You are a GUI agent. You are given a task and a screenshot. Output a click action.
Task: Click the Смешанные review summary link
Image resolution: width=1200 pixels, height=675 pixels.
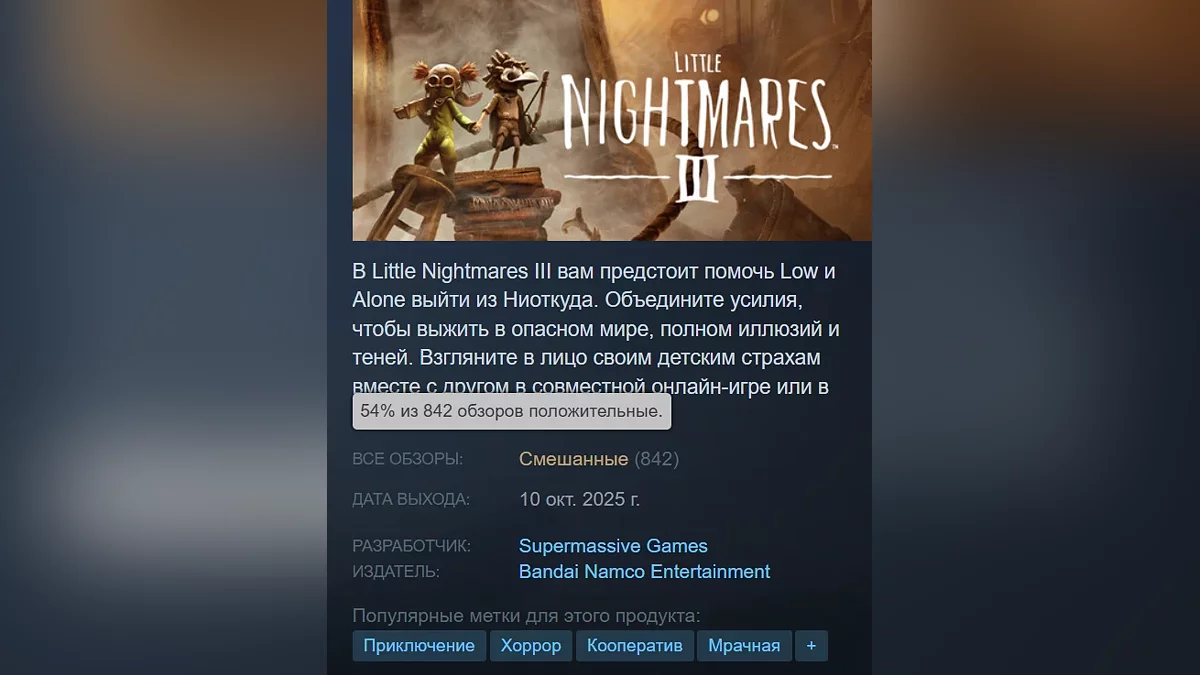click(573, 459)
